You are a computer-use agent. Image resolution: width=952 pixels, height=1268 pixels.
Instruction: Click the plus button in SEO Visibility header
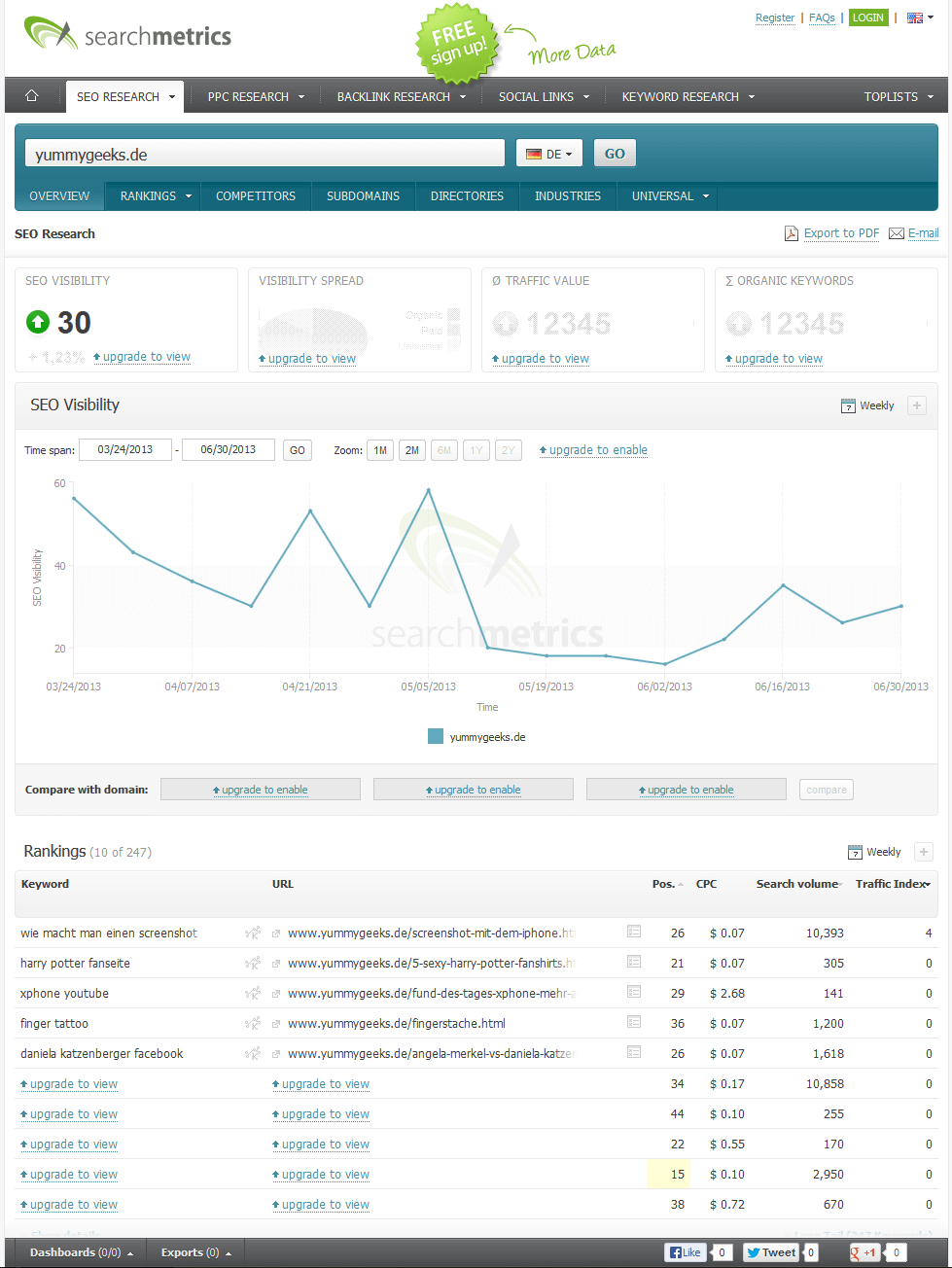pyautogui.click(x=917, y=405)
